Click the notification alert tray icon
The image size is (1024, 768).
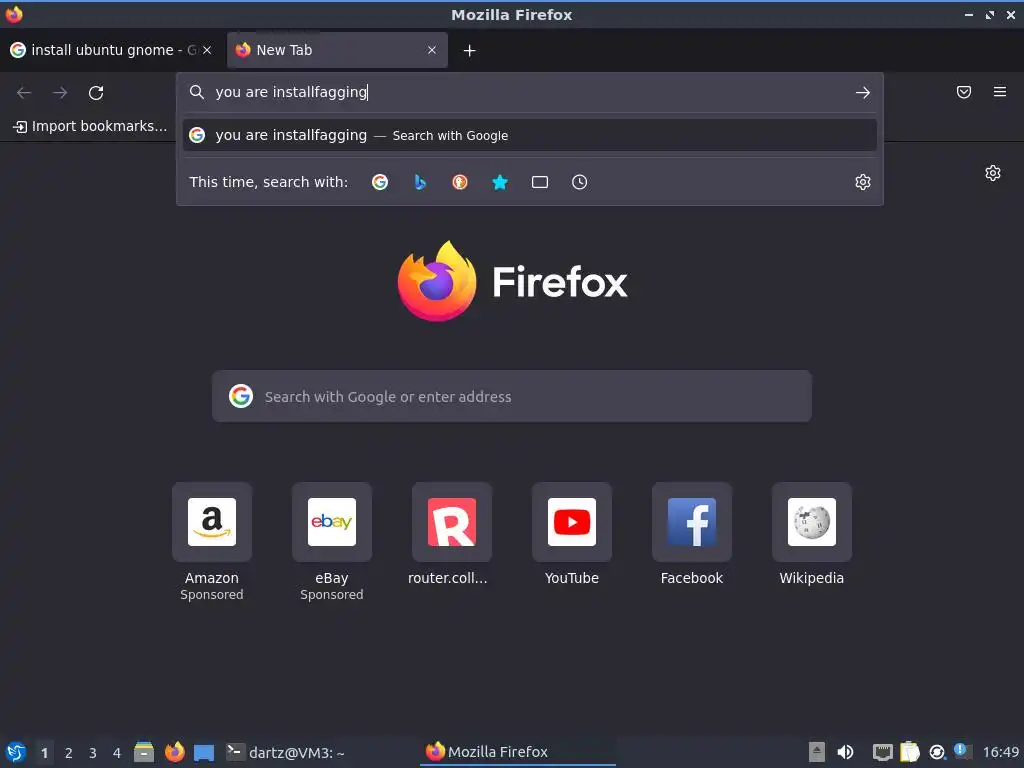coord(962,751)
